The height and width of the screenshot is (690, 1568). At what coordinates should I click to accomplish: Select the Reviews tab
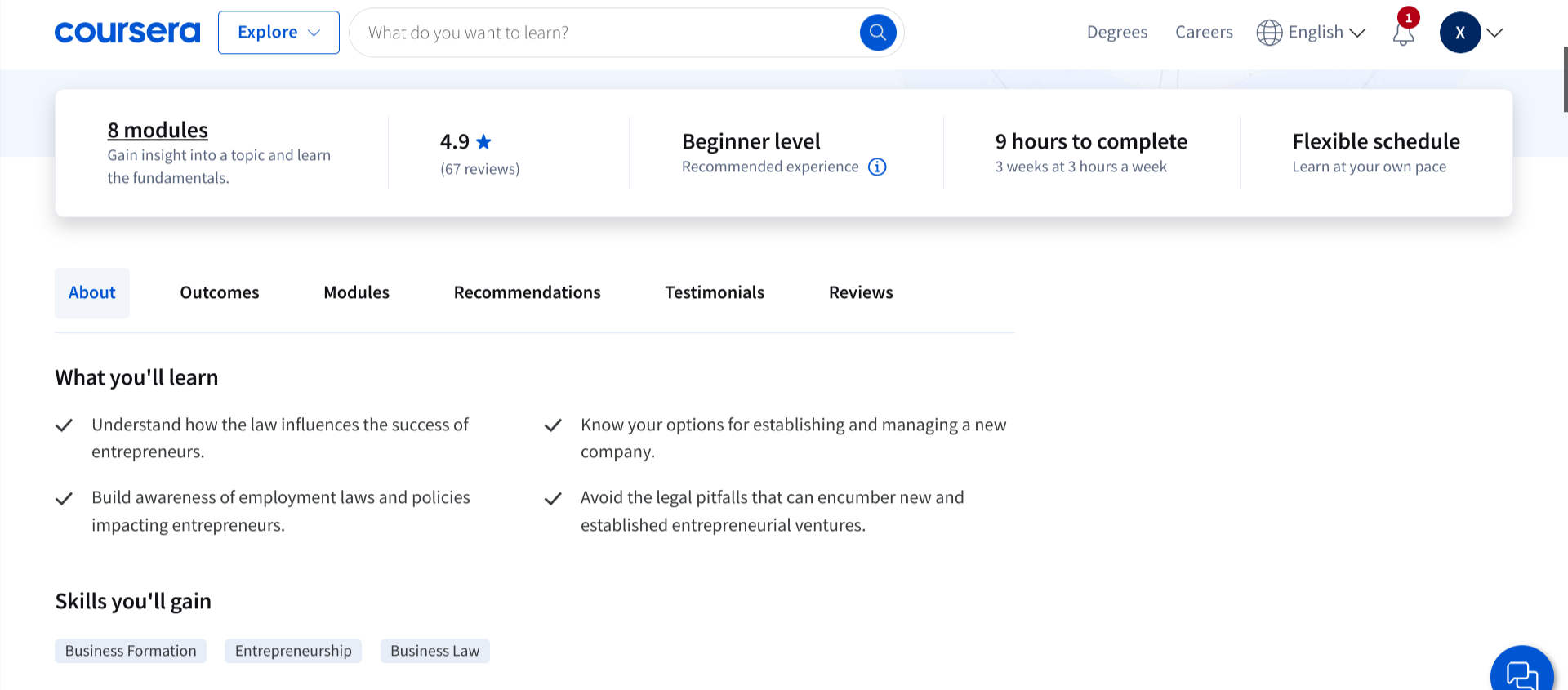click(x=861, y=292)
